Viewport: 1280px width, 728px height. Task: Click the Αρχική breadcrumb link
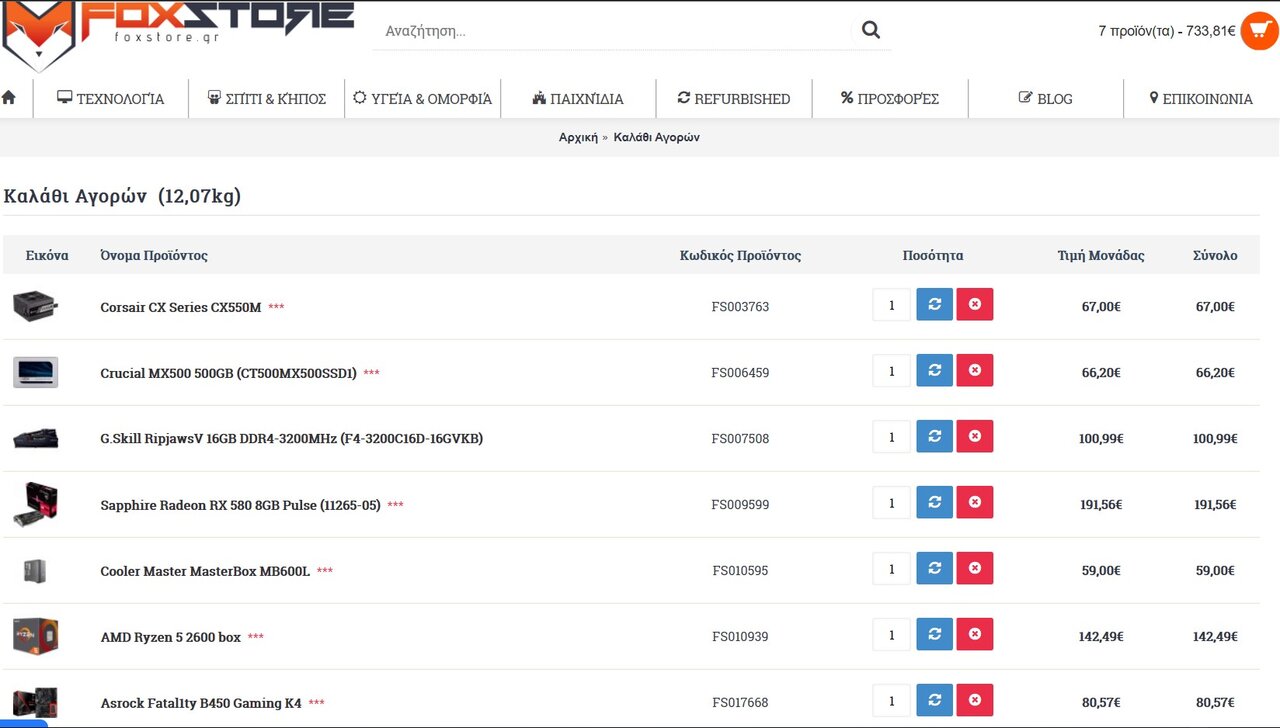click(578, 137)
